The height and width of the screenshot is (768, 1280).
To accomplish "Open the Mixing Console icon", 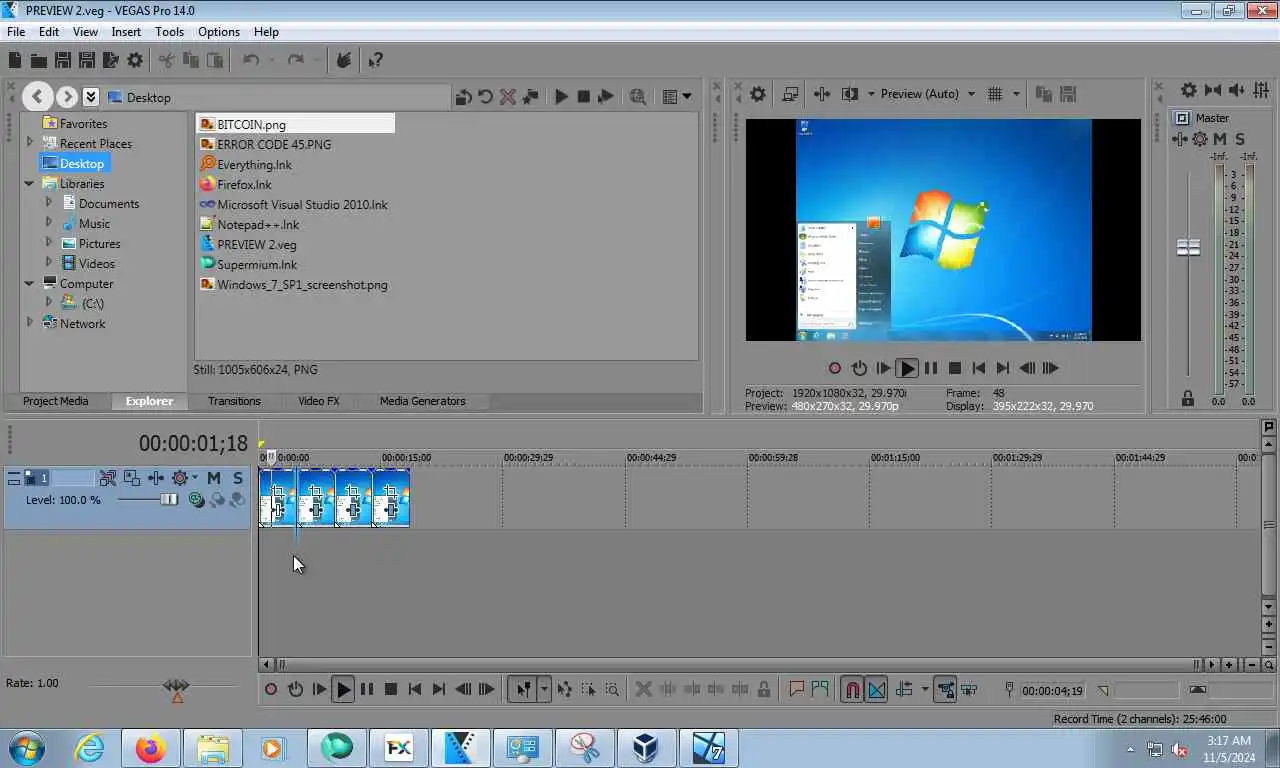I will click(1262, 90).
